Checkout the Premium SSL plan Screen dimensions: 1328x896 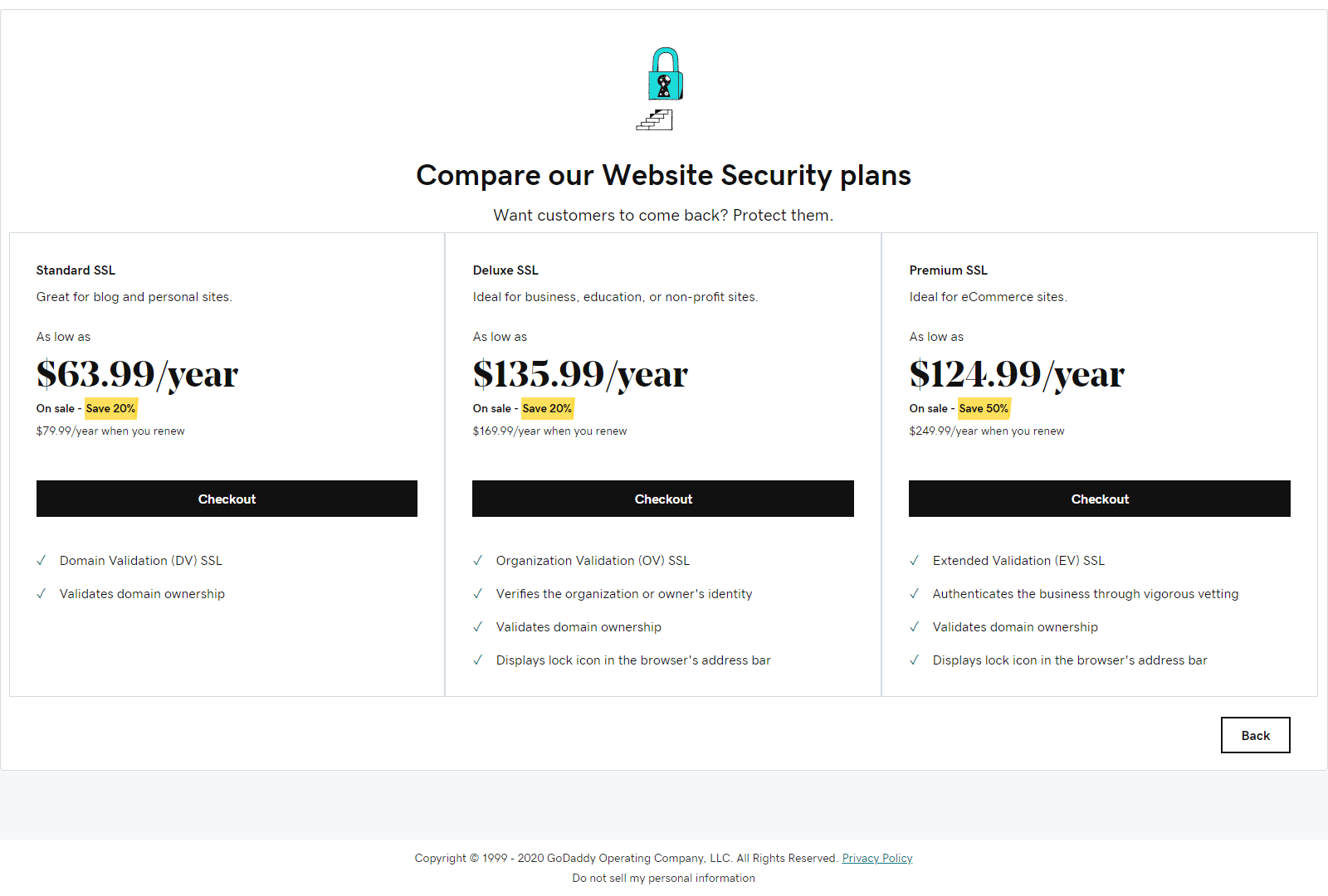tap(1100, 499)
